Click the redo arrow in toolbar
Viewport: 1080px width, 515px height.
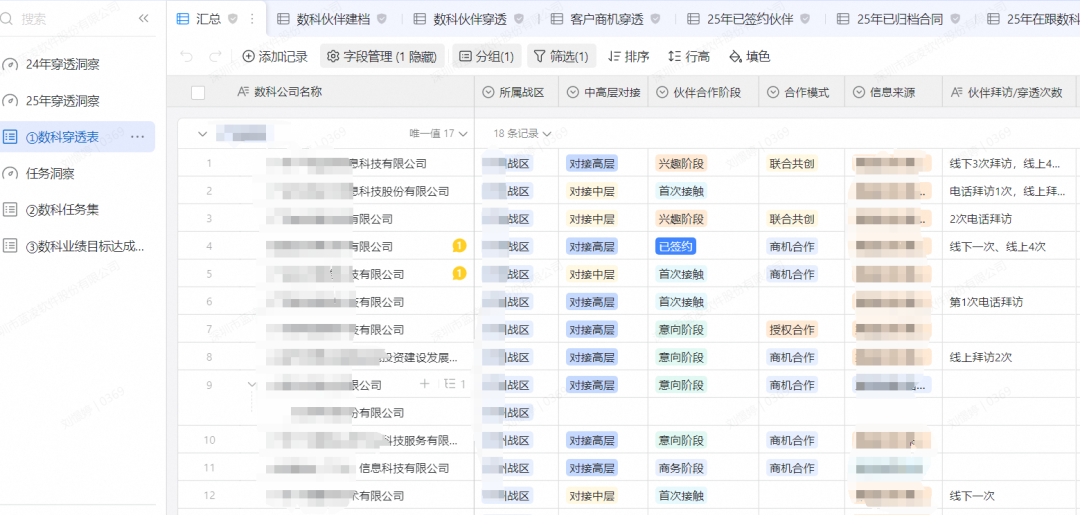(215, 57)
